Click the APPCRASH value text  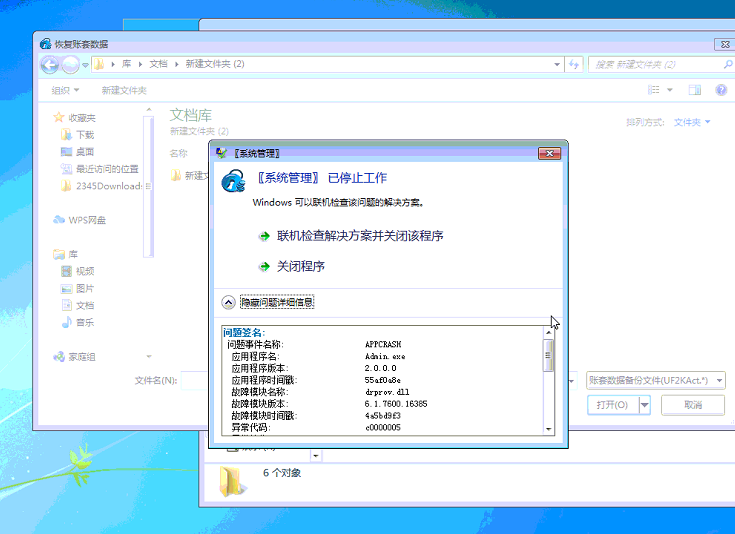pos(383,344)
